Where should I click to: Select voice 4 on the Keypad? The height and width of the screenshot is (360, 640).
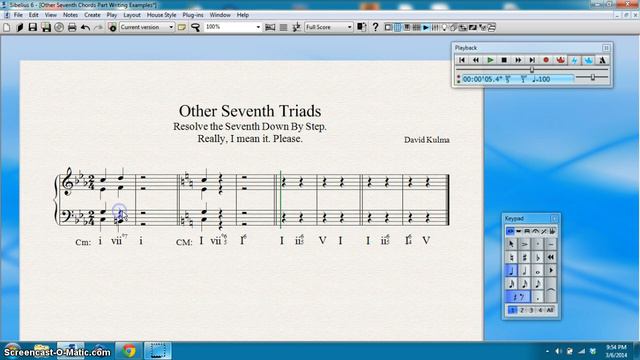point(540,310)
